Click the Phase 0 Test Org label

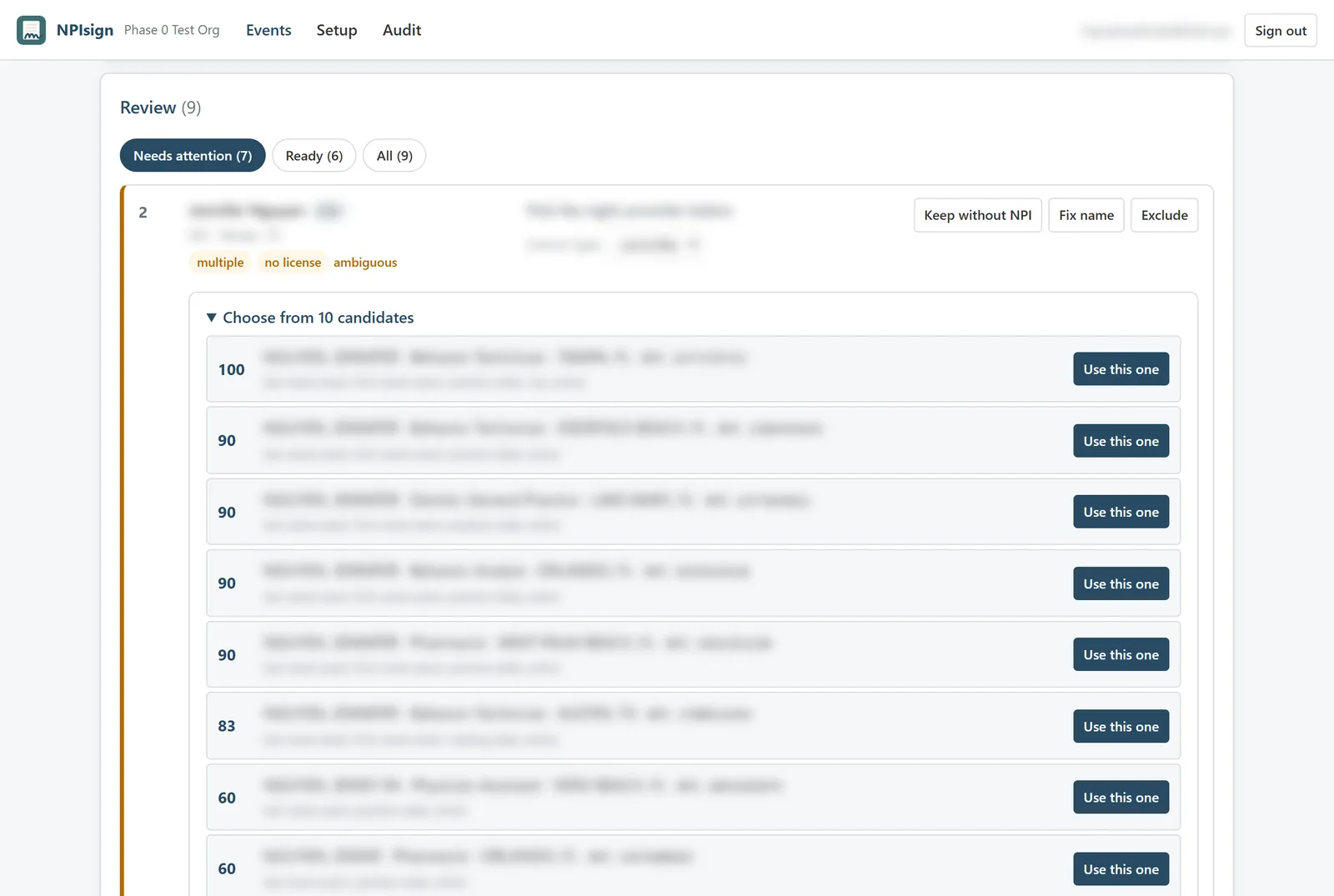(172, 30)
